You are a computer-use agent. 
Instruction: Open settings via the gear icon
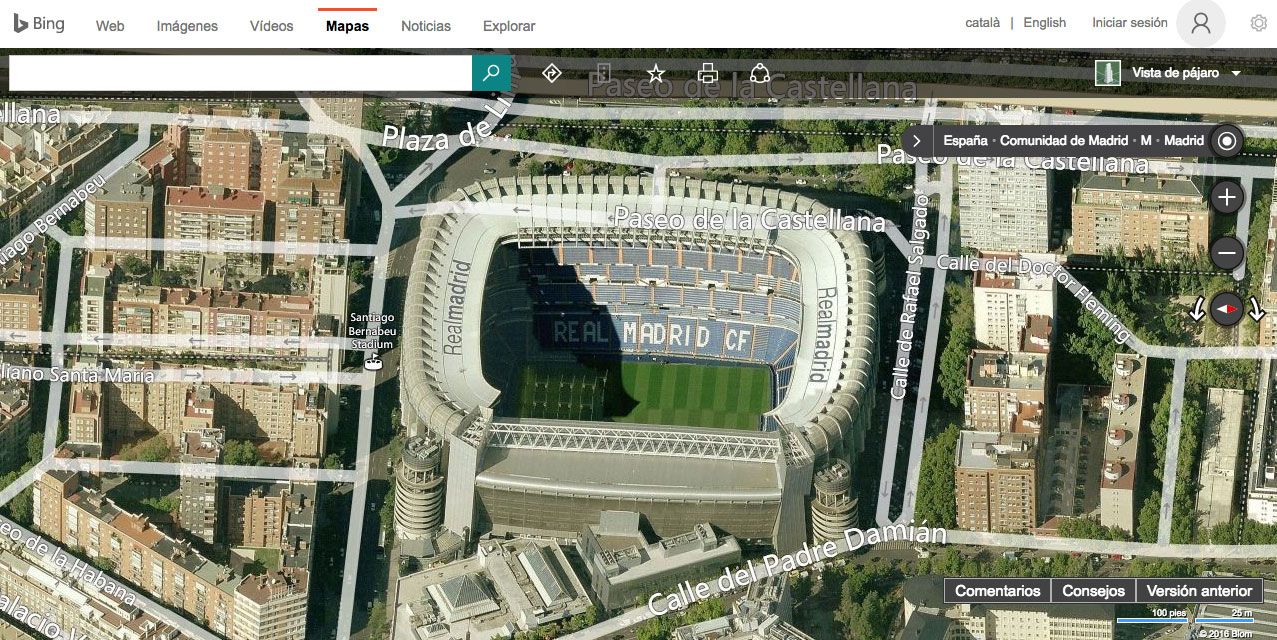tap(1259, 23)
